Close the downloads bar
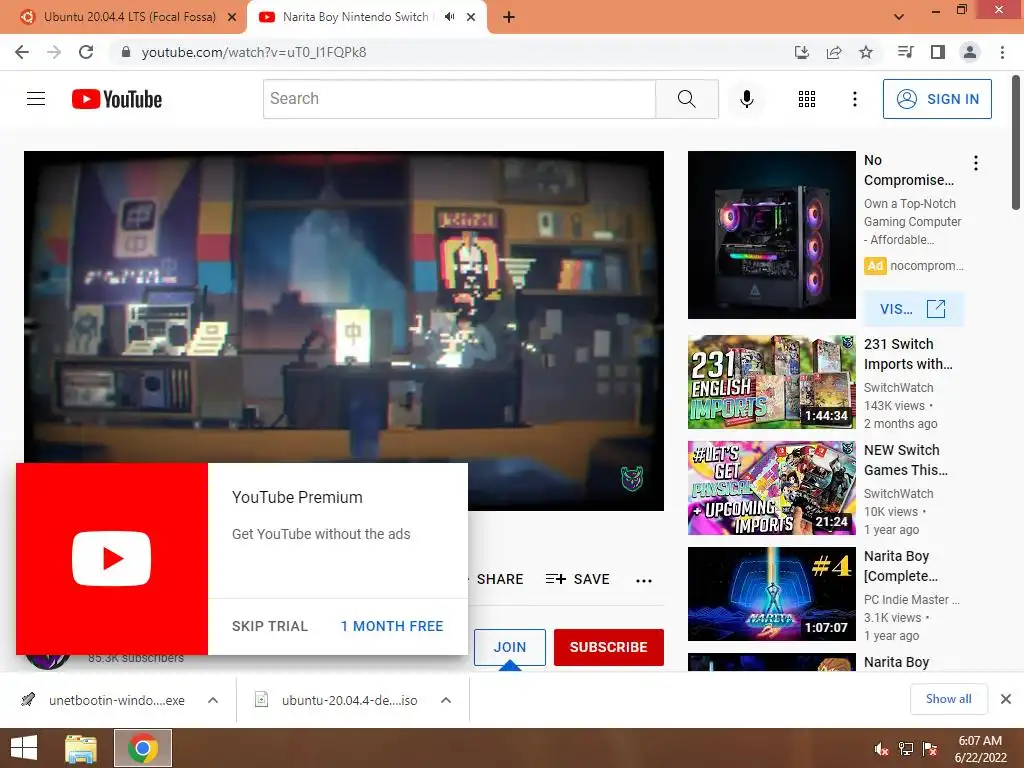This screenshot has width=1024, height=768. click(x=1006, y=699)
